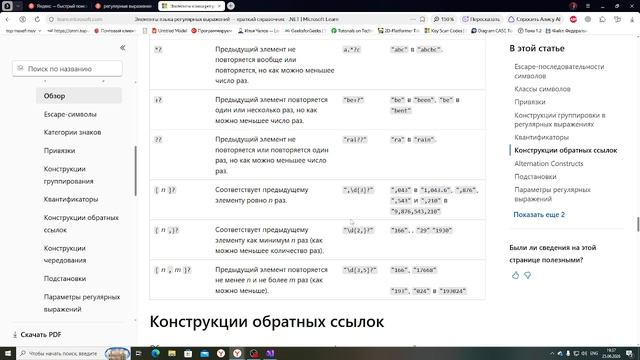Open the Tutorials on Tech bookmark
640x360 pixels.
coord(351,31)
